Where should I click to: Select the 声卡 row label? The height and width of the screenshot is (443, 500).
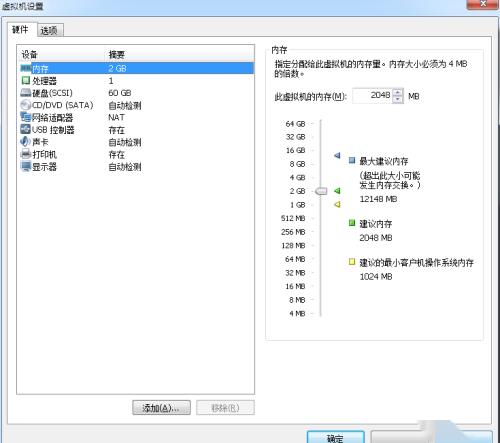[x=40, y=142]
